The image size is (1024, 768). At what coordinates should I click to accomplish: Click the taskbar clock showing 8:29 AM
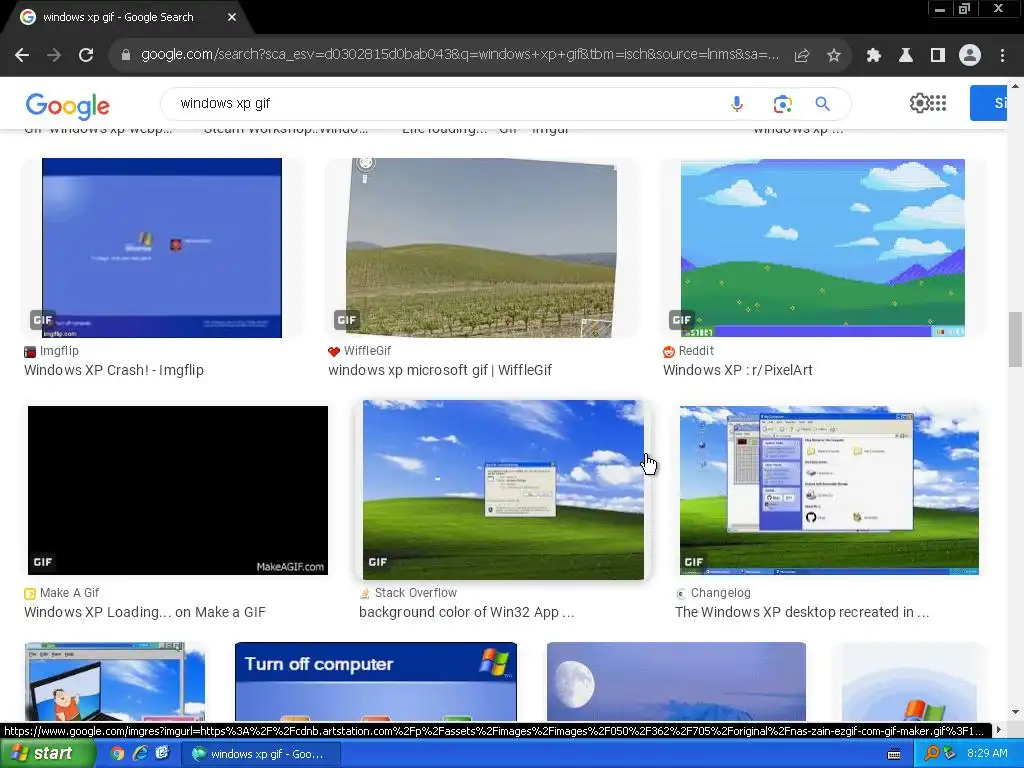(987, 754)
